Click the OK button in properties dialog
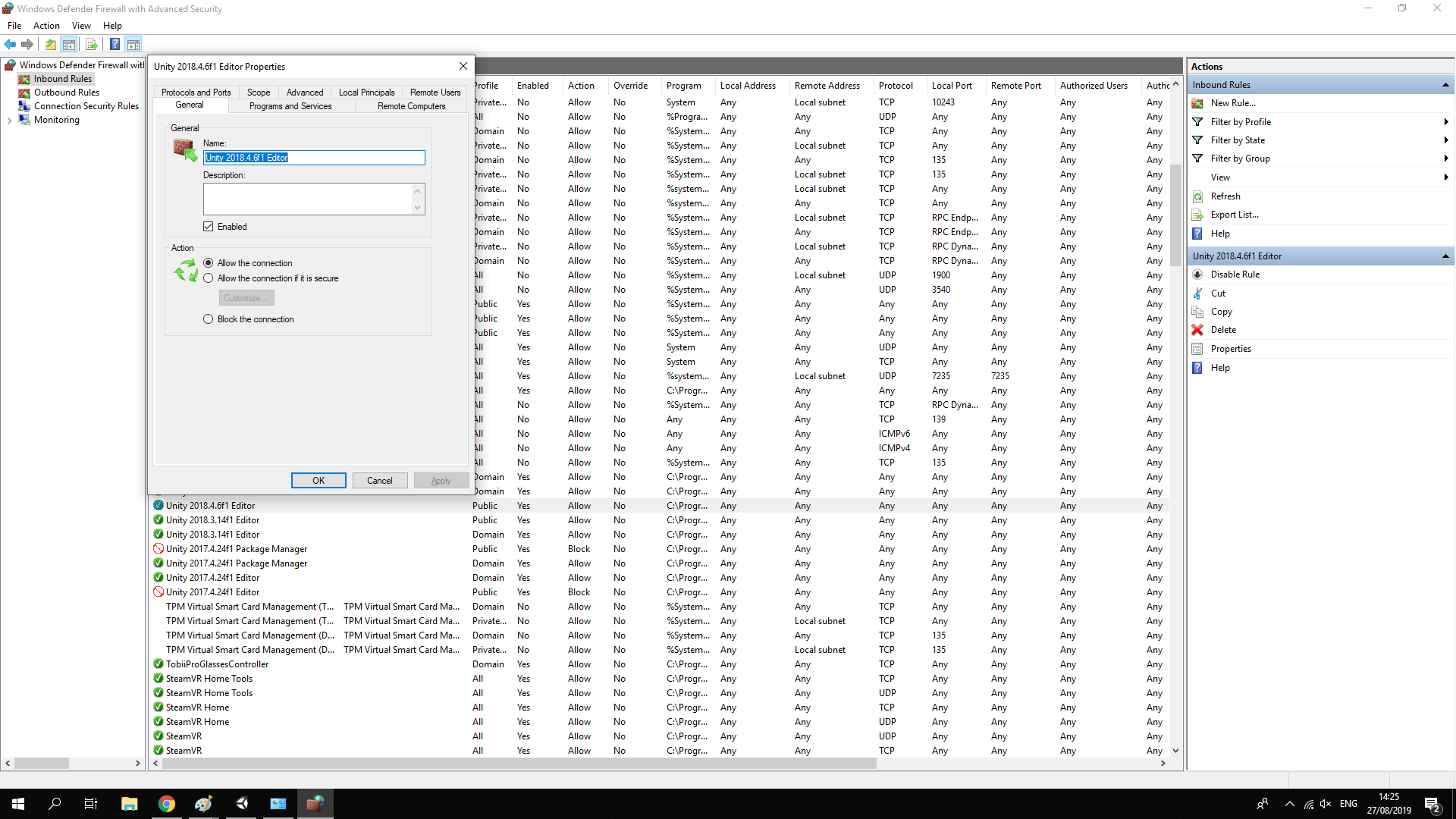1456x819 pixels. (x=318, y=481)
